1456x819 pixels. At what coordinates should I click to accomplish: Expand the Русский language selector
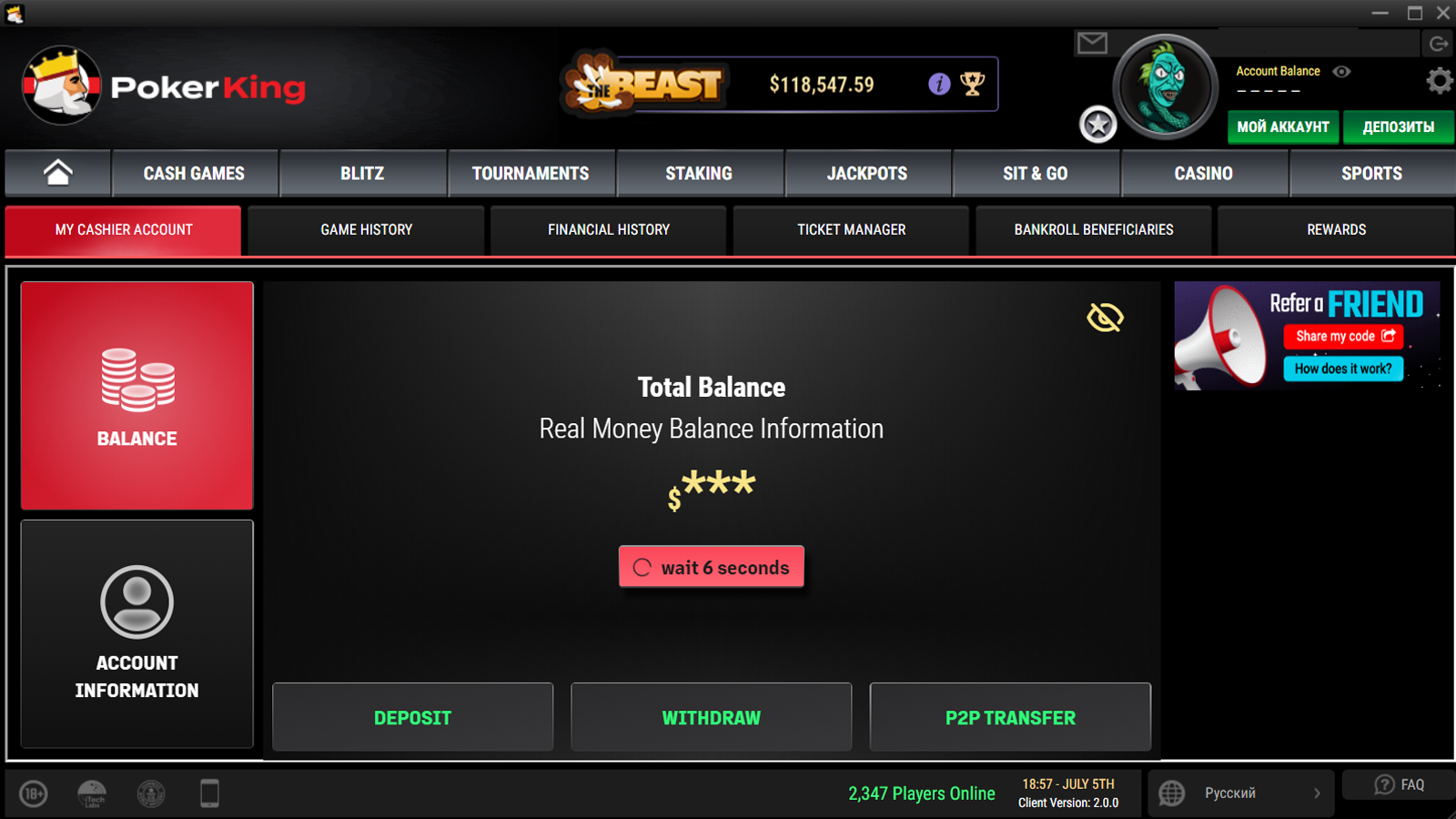click(x=1241, y=794)
